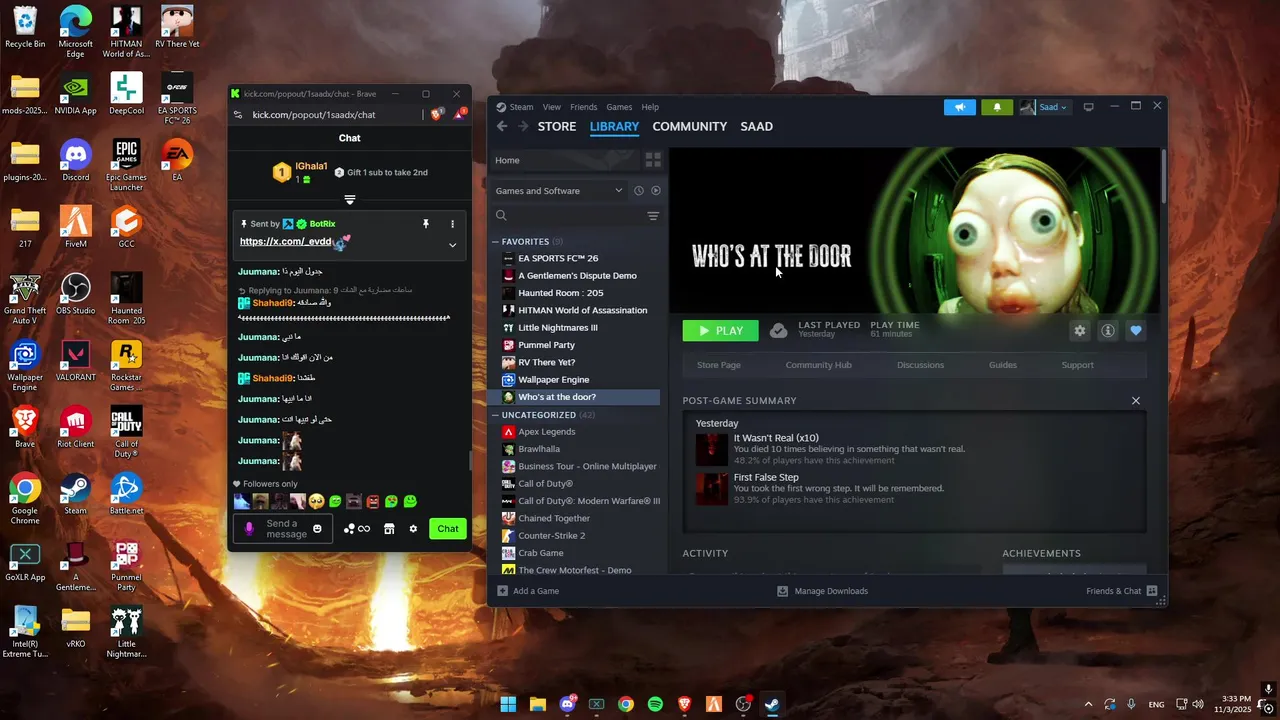Go back with Steam's back arrow
The width and height of the screenshot is (1280, 720).
(502, 126)
